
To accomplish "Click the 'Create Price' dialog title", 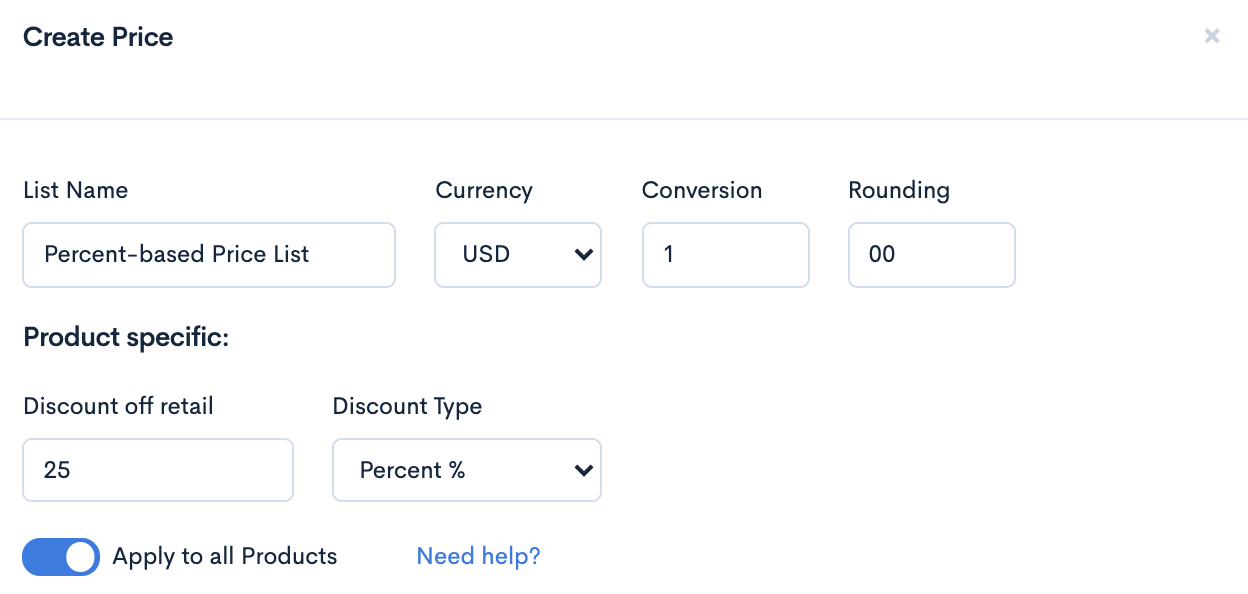I will [98, 37].
